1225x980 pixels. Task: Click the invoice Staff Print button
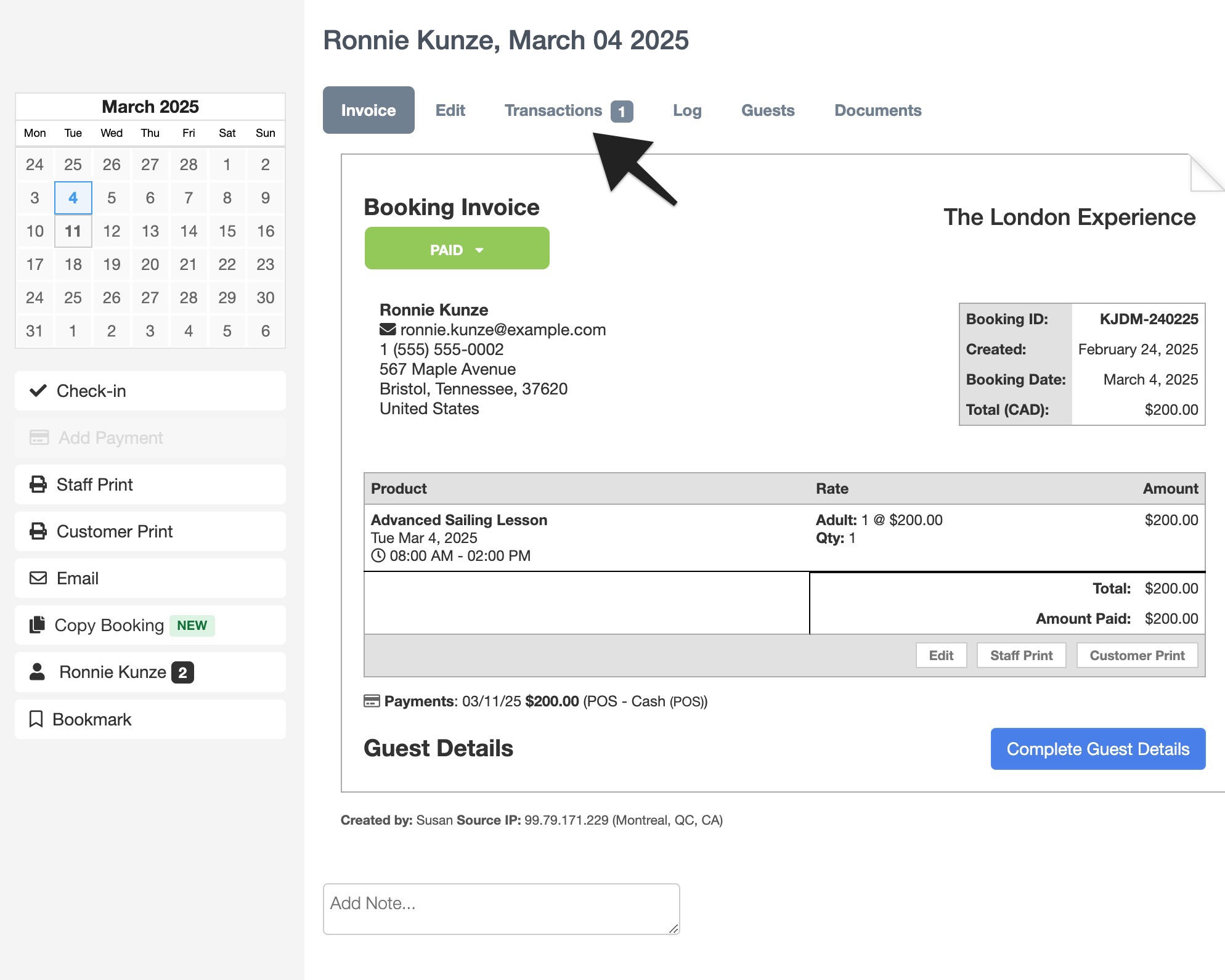point(1021,655)
